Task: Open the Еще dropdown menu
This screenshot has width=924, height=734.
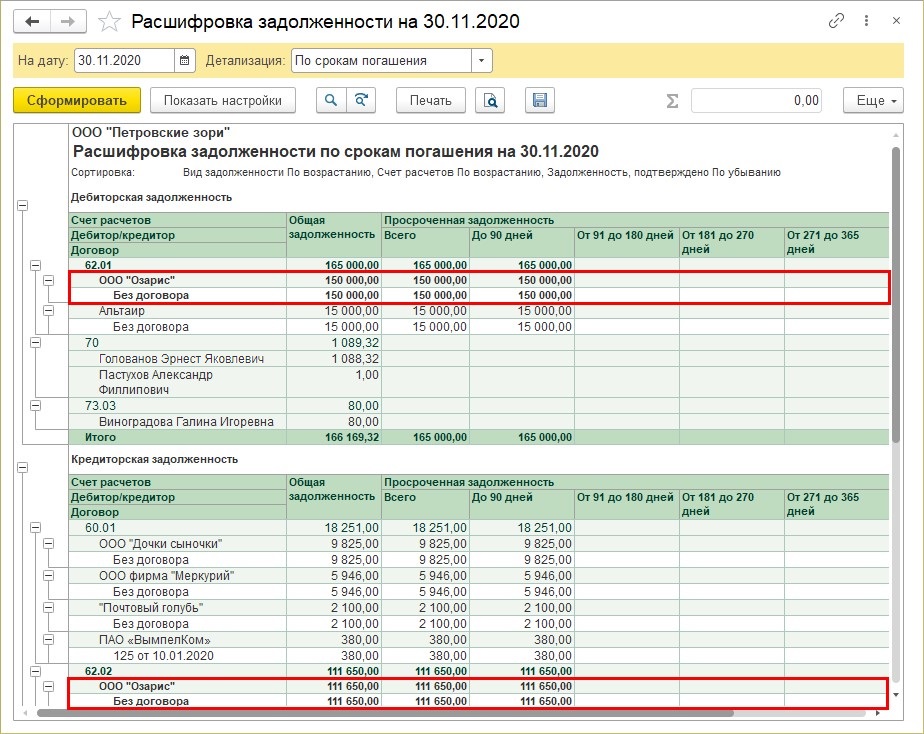Action: click(873, 101)
